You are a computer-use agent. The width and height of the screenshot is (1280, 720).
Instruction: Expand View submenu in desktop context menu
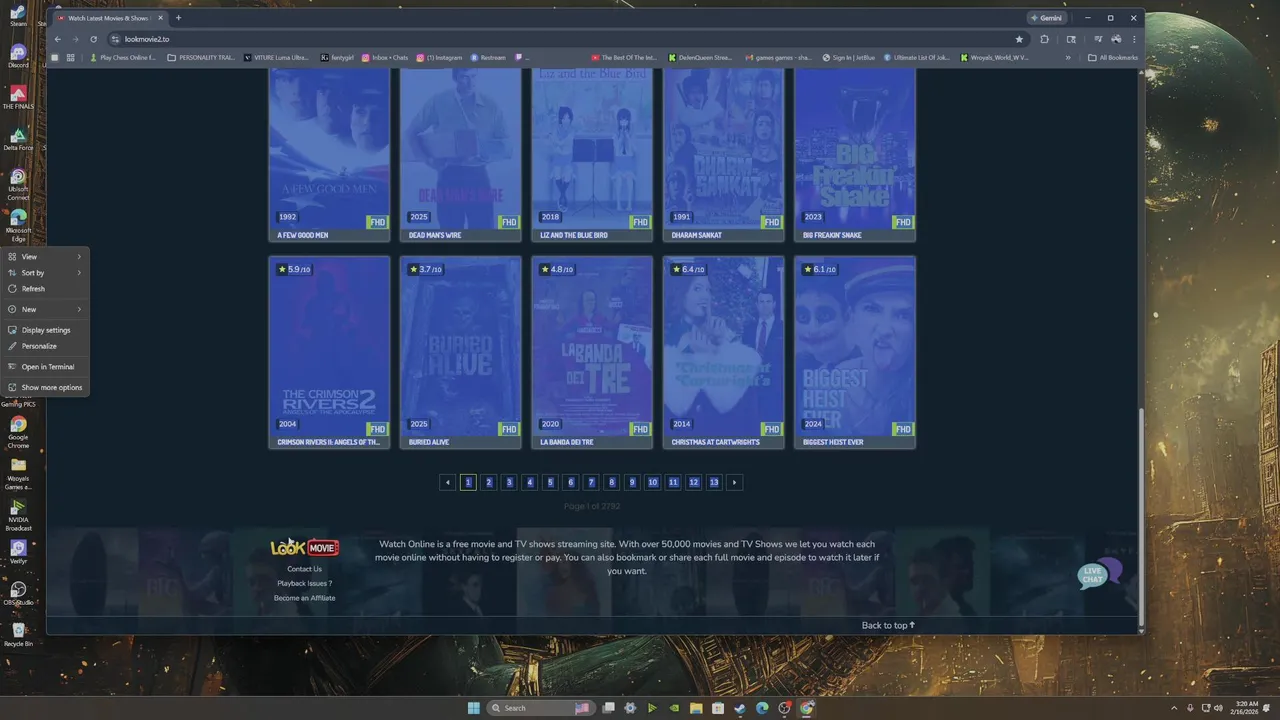(46, 257)
